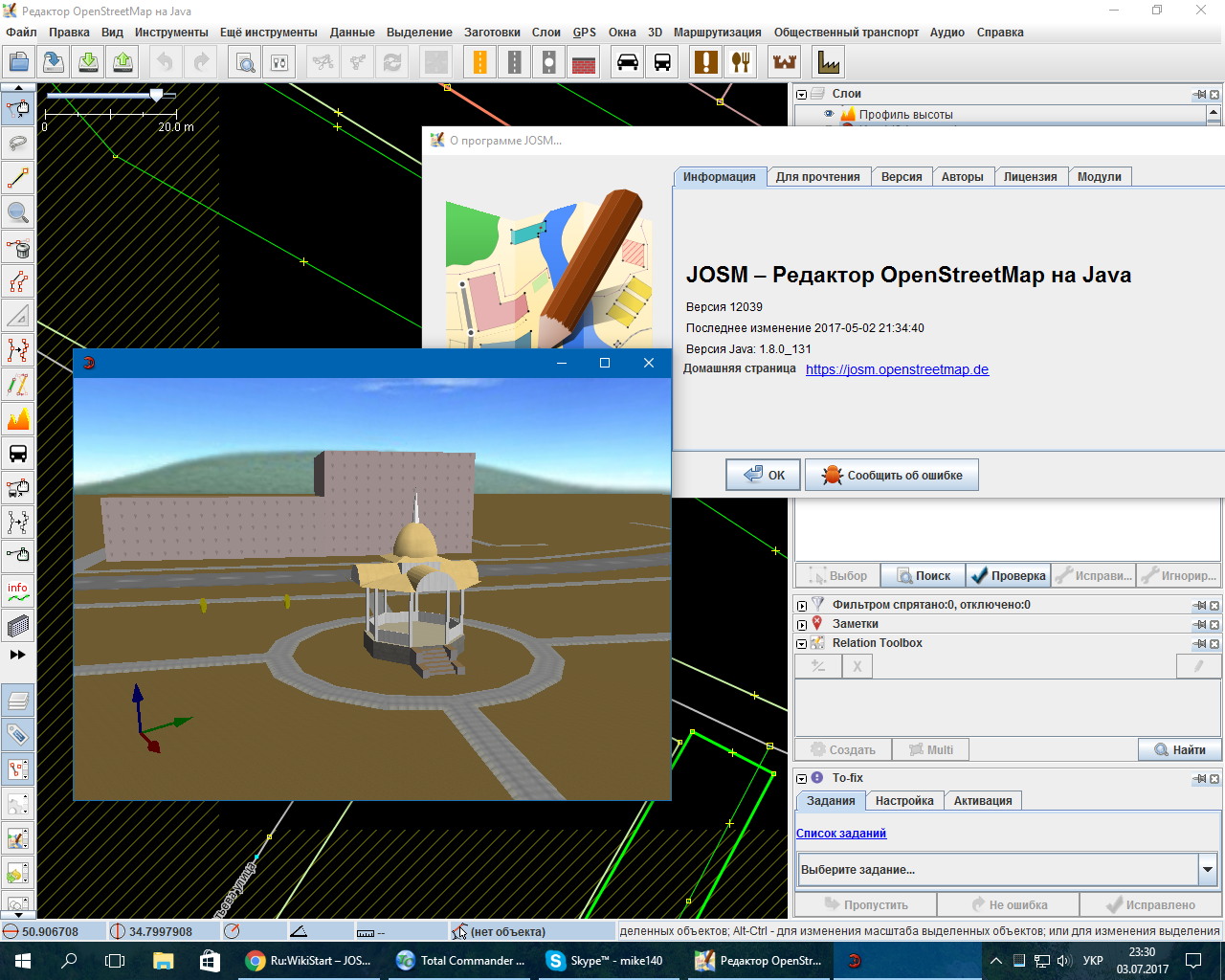
Task: Activate the zoom magnifier tool
Action: pos(17,212)
